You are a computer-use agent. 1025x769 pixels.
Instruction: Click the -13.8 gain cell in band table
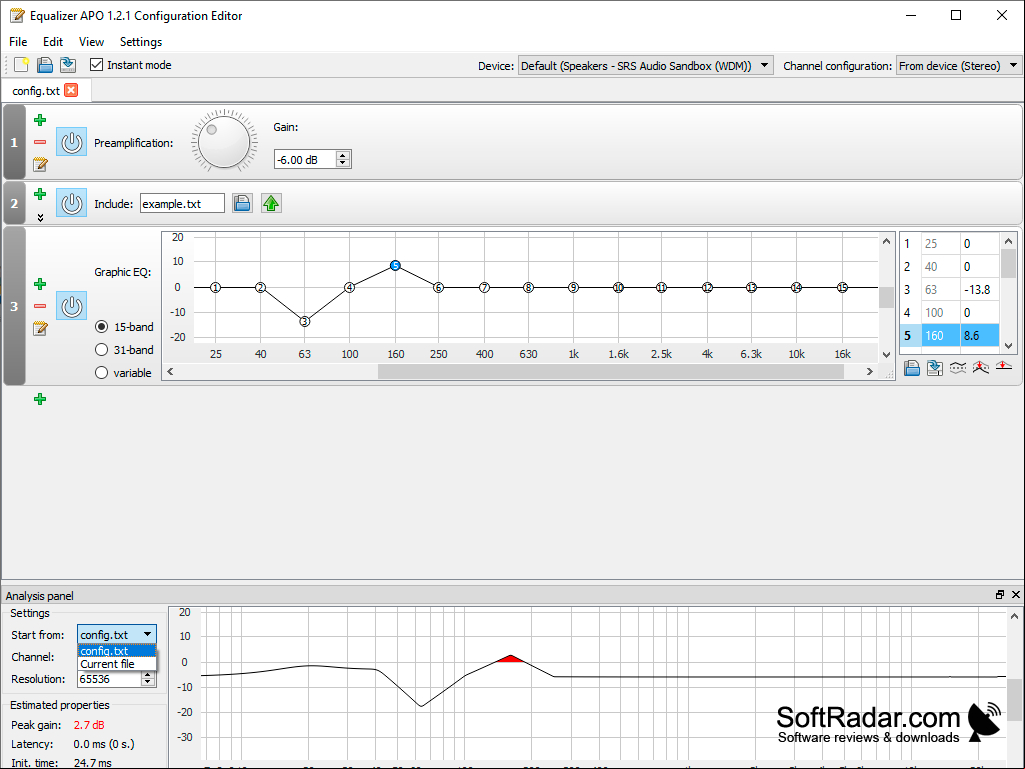979,290
